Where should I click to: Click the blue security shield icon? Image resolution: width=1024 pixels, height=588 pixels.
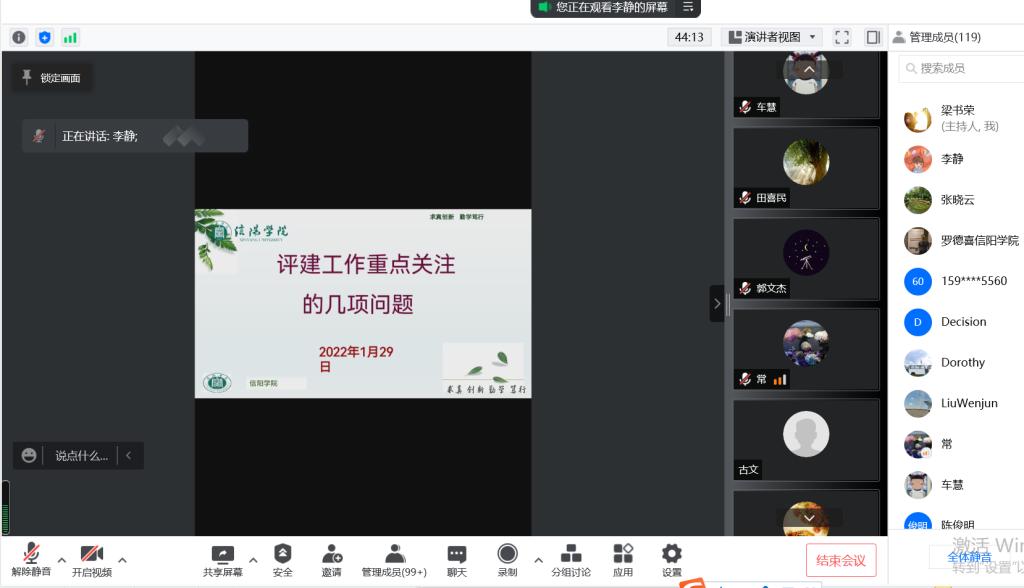coord(44,37)
